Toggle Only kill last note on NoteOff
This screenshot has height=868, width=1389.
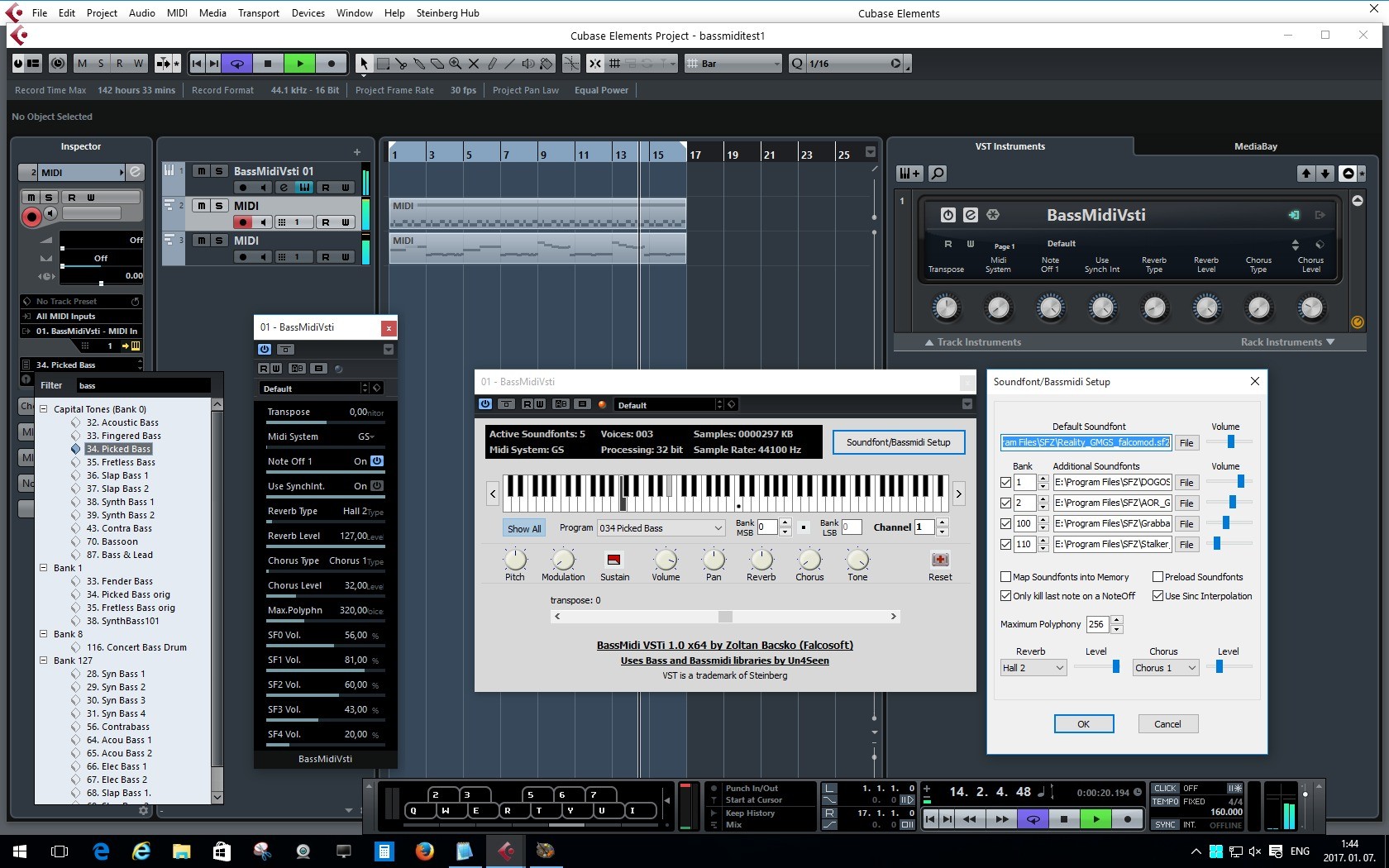click(1006, 596)
